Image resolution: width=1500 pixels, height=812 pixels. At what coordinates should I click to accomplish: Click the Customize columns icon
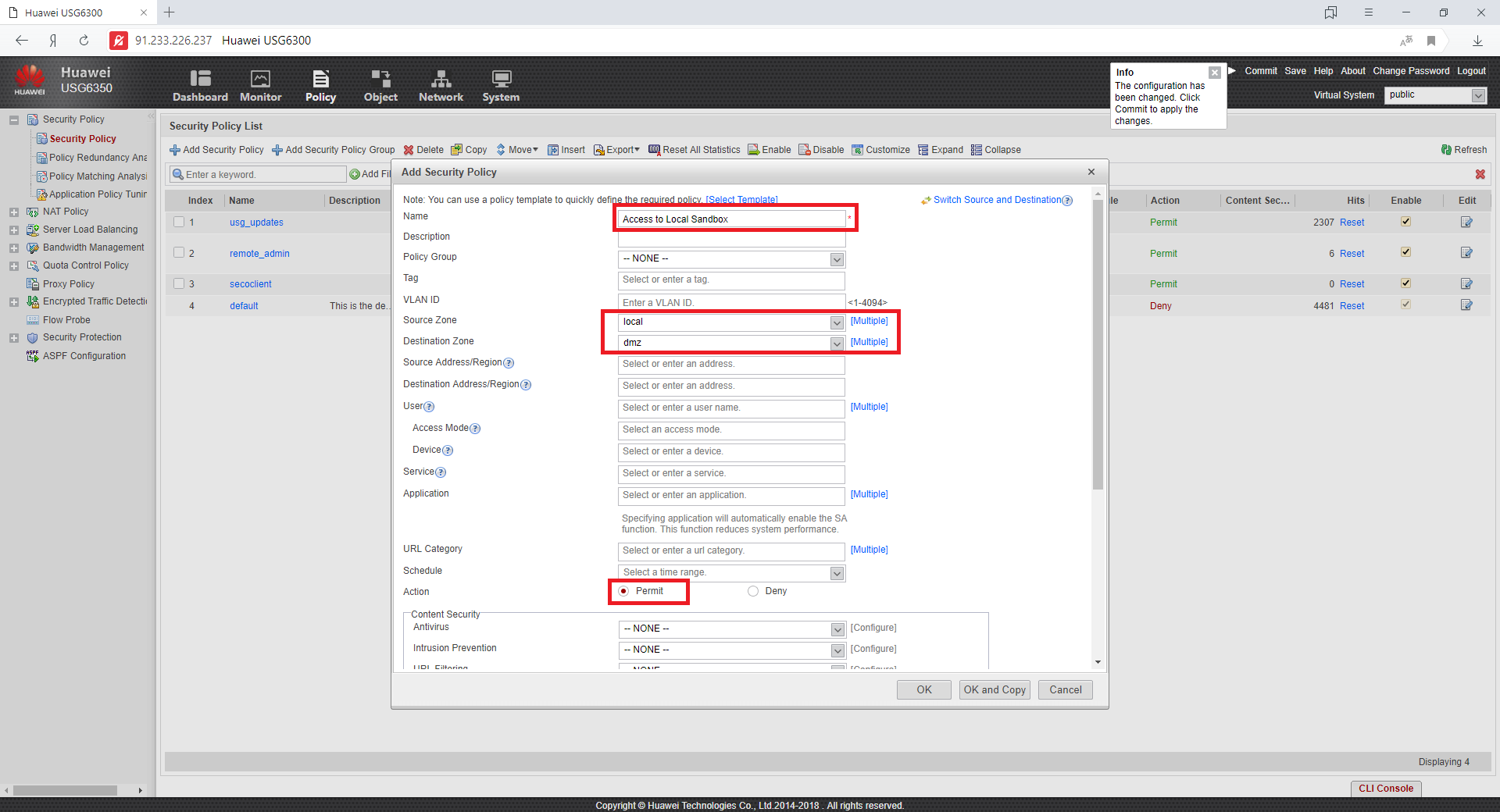click(x=858, y=150)
